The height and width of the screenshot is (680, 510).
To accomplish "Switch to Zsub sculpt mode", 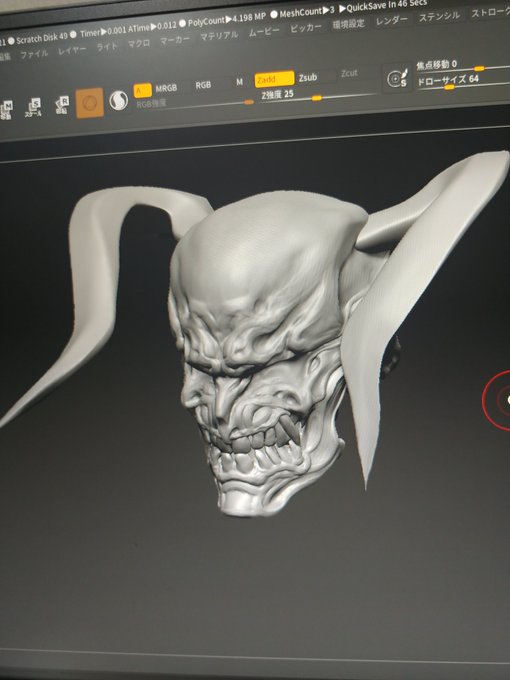I will point(308,78).
